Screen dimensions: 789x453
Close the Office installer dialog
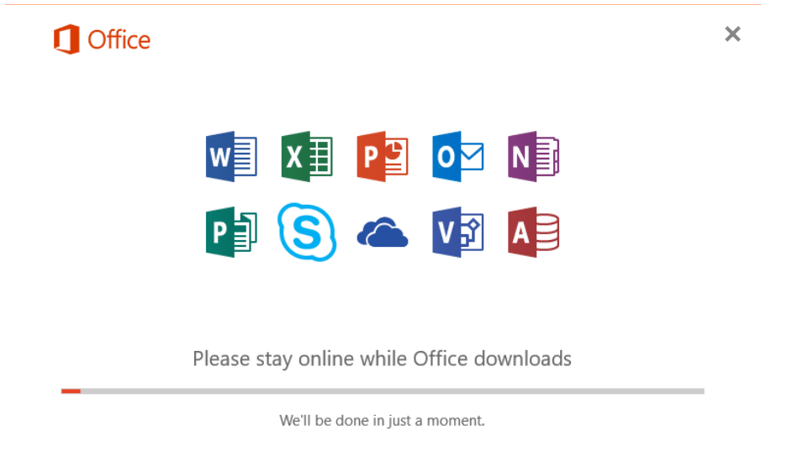[x=733, y=34]
